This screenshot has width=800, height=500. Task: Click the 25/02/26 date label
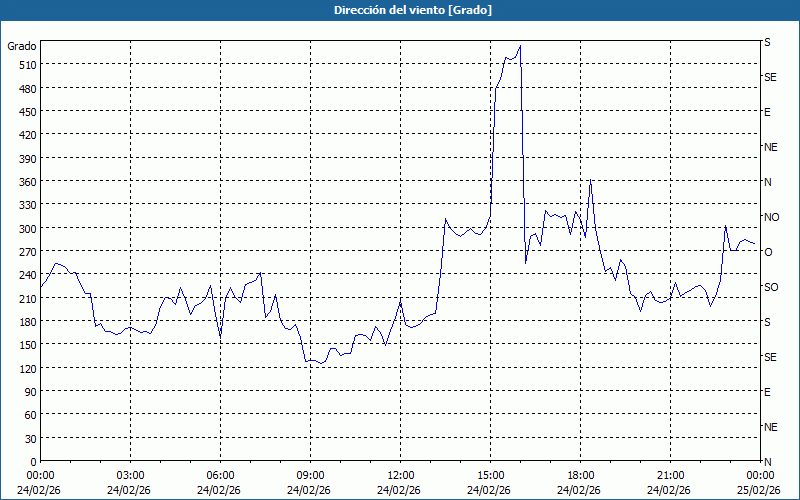coord(758,490)
